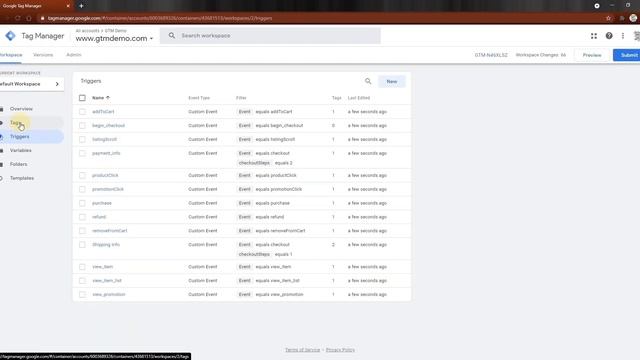Check the productClick trigger checkbox
Image resolution: width=640 pixels, height=360 pixels.
(x=82, y=176)
